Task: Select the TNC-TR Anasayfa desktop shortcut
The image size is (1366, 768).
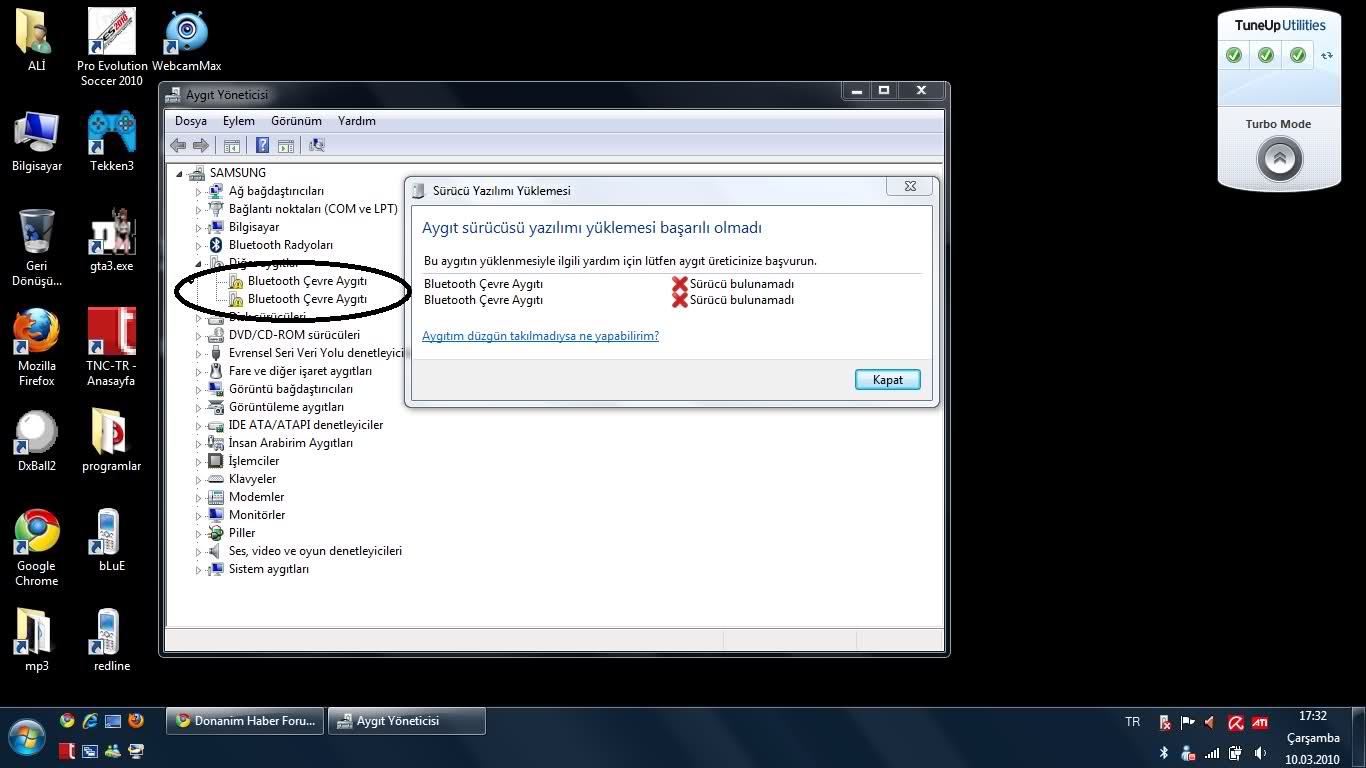Action: 112,348
